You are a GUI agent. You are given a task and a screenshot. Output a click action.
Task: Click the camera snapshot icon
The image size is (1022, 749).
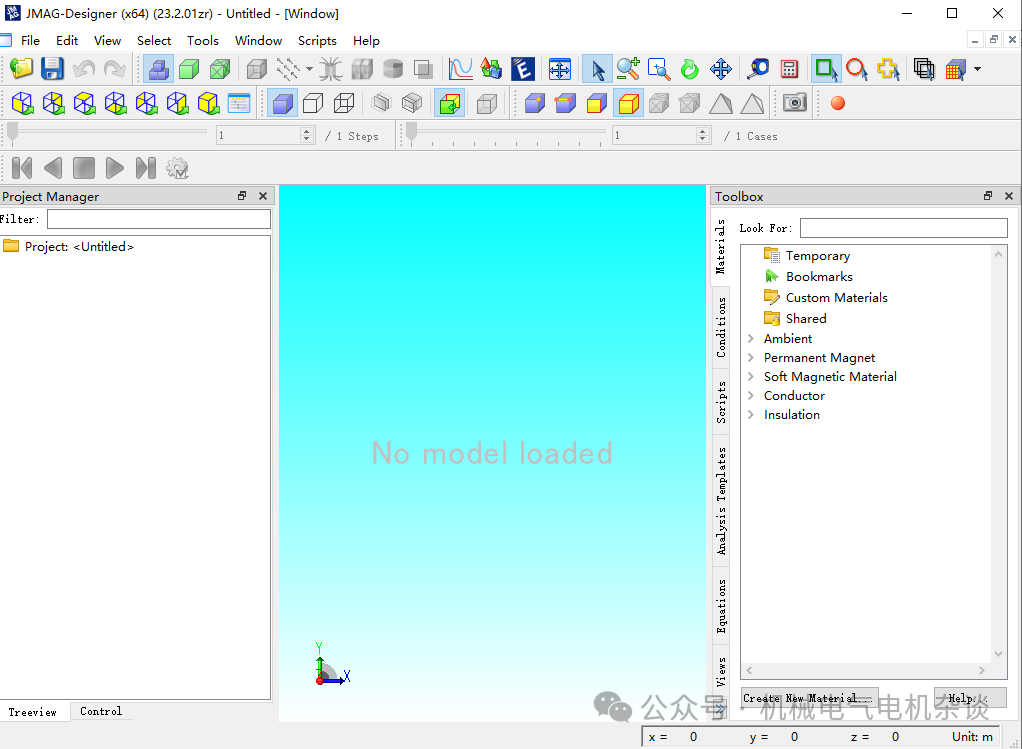coord(795,103)
